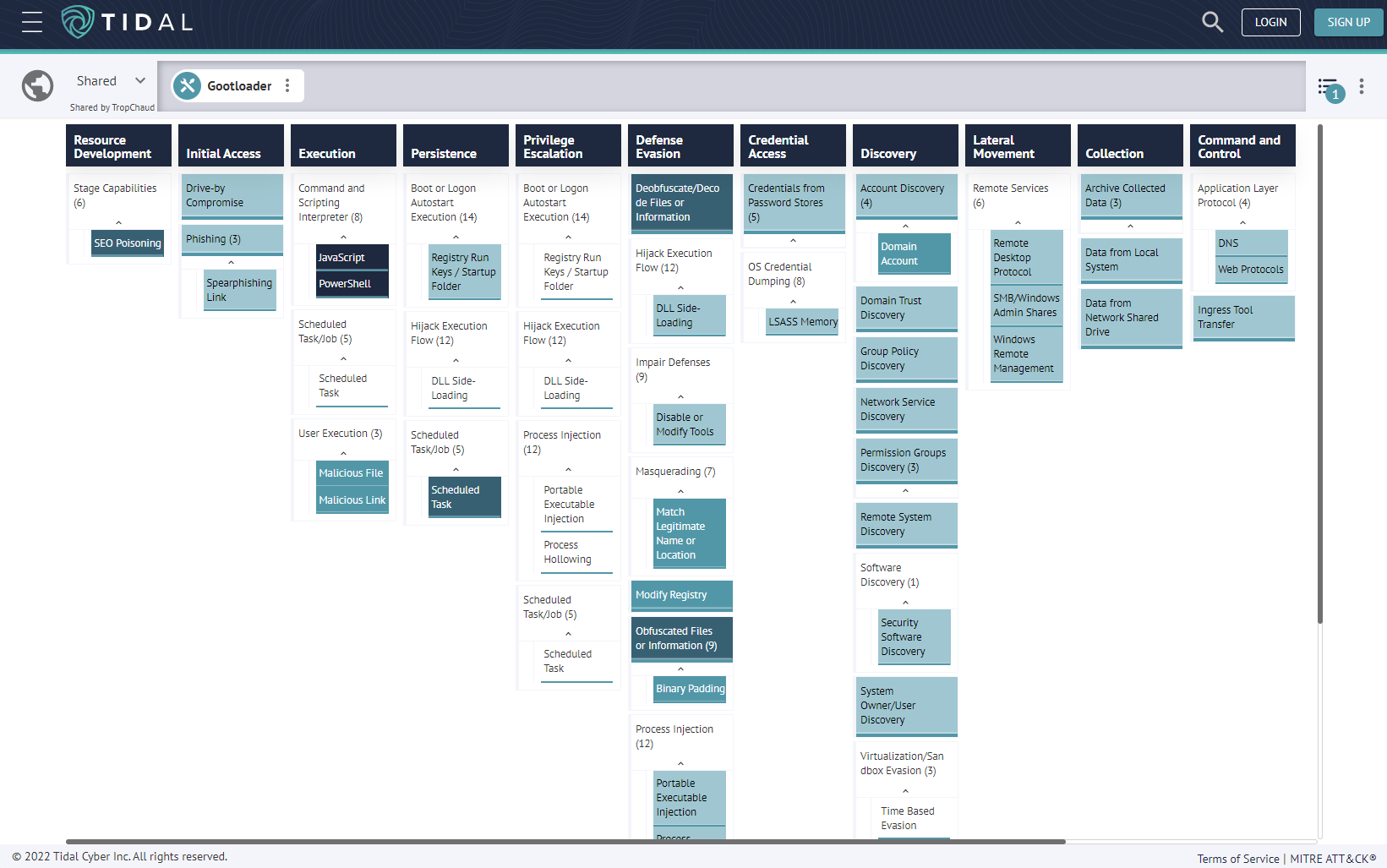Select Disable or Modify Tools

pyautogui.click(x=690, y=425)
